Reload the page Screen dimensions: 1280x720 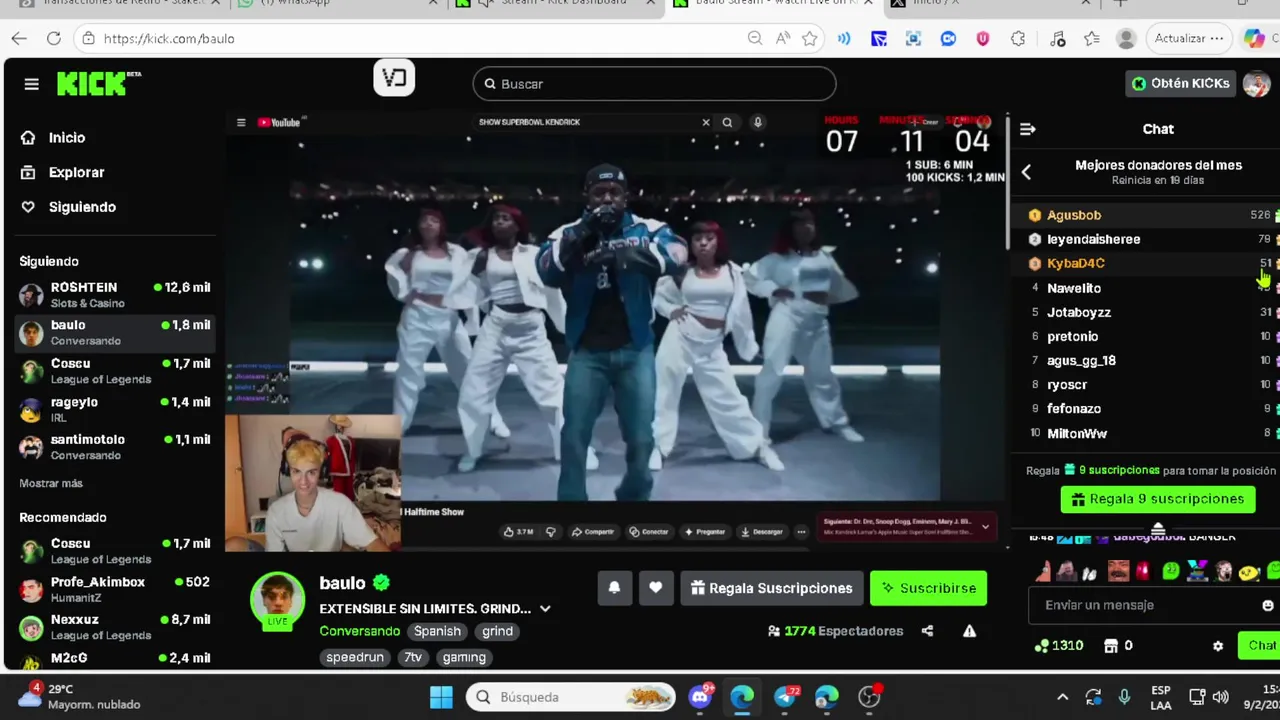[x=54, y=38]
